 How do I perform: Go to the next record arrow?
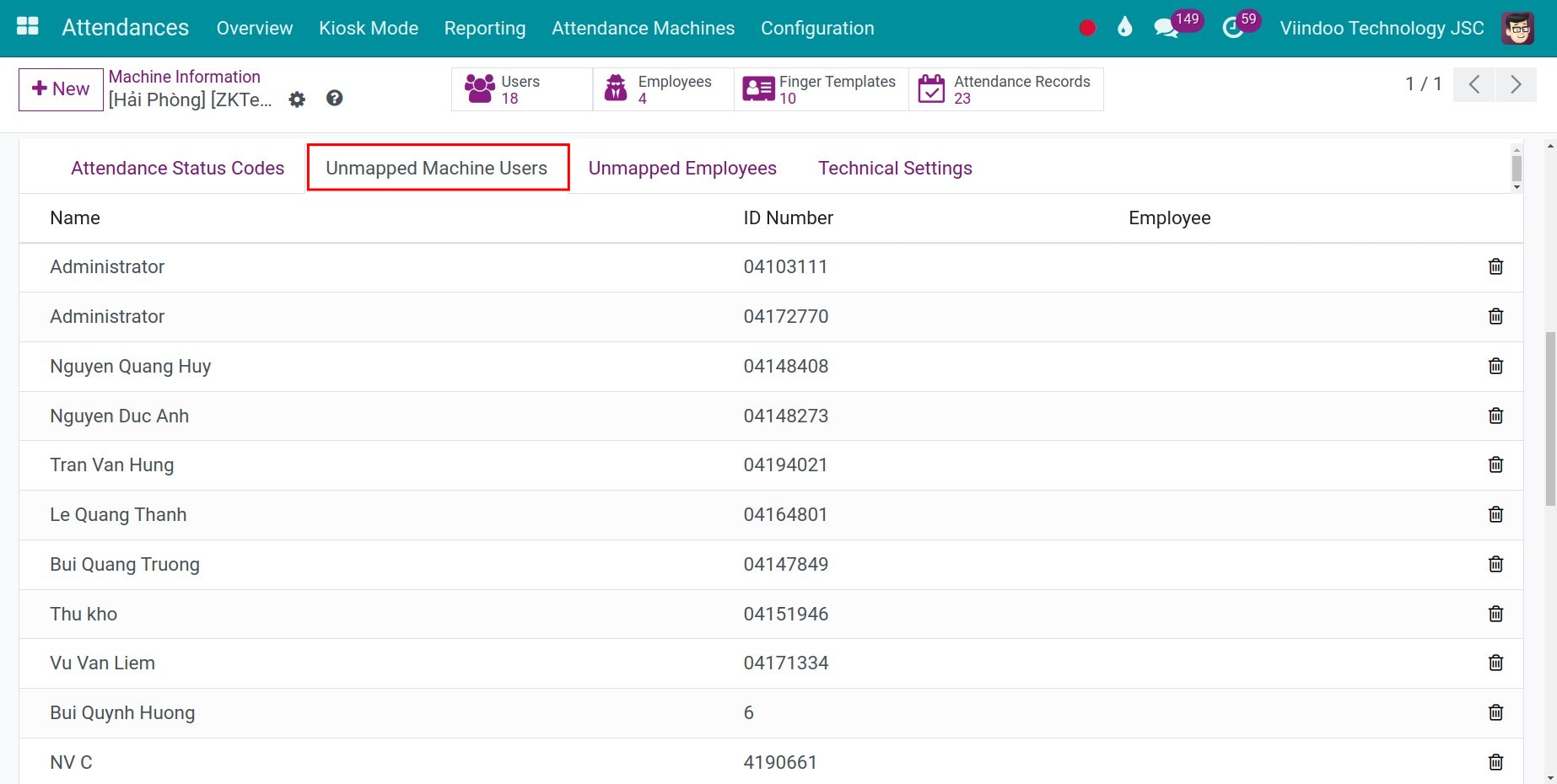tap(1515, 84)
